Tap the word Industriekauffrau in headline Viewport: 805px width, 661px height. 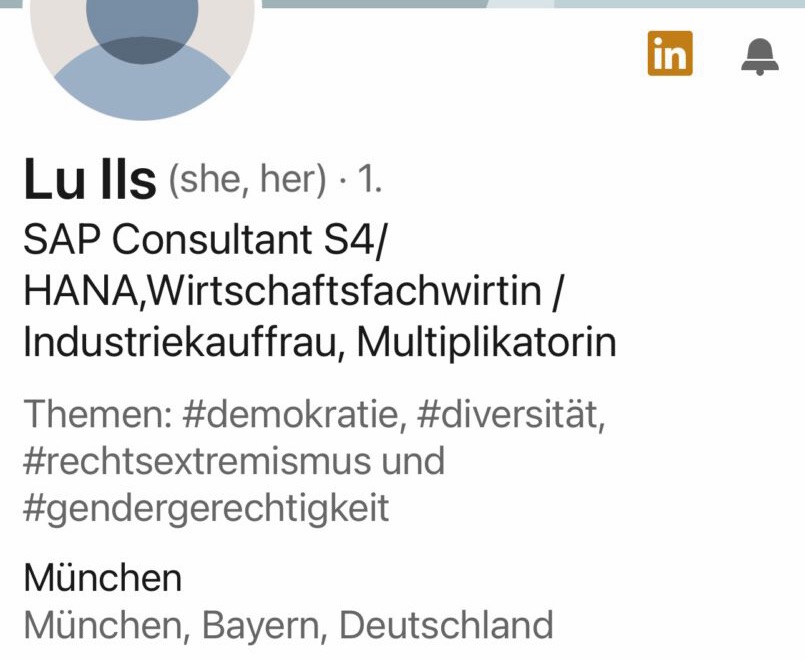click(184, 343)
